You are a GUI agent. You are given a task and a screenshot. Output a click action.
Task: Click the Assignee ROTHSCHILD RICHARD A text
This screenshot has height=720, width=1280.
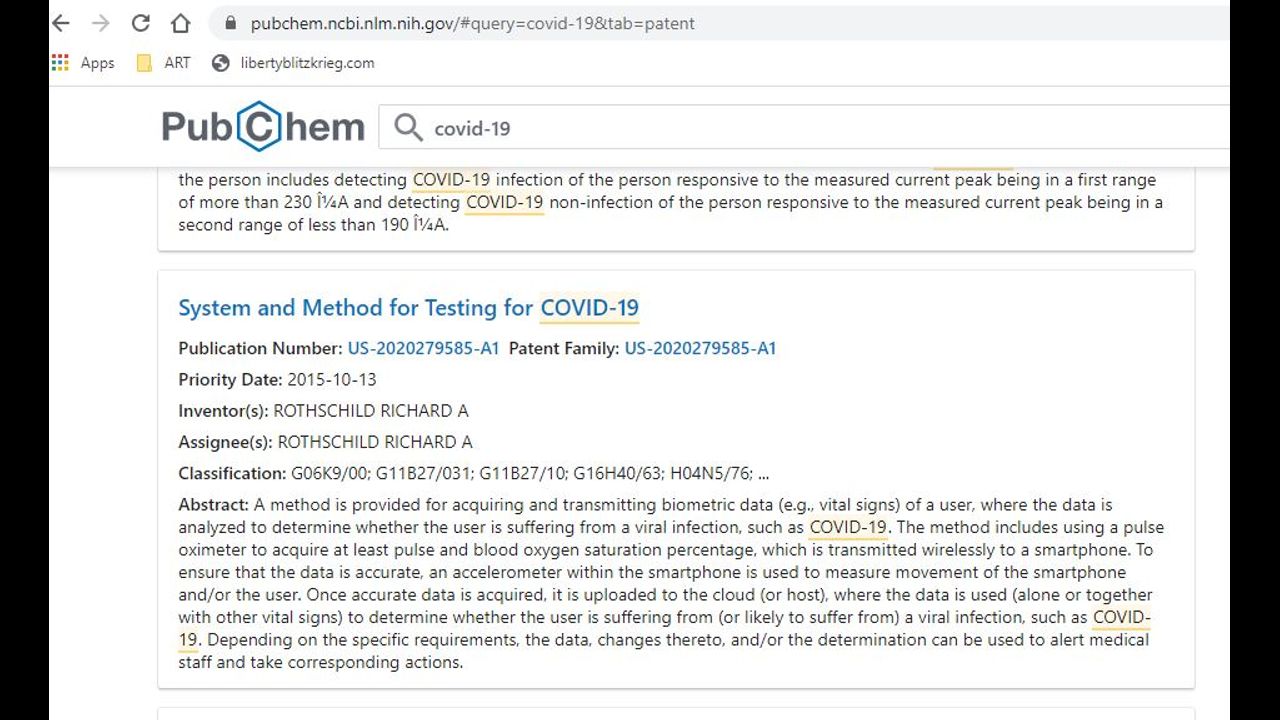[374, 442]
